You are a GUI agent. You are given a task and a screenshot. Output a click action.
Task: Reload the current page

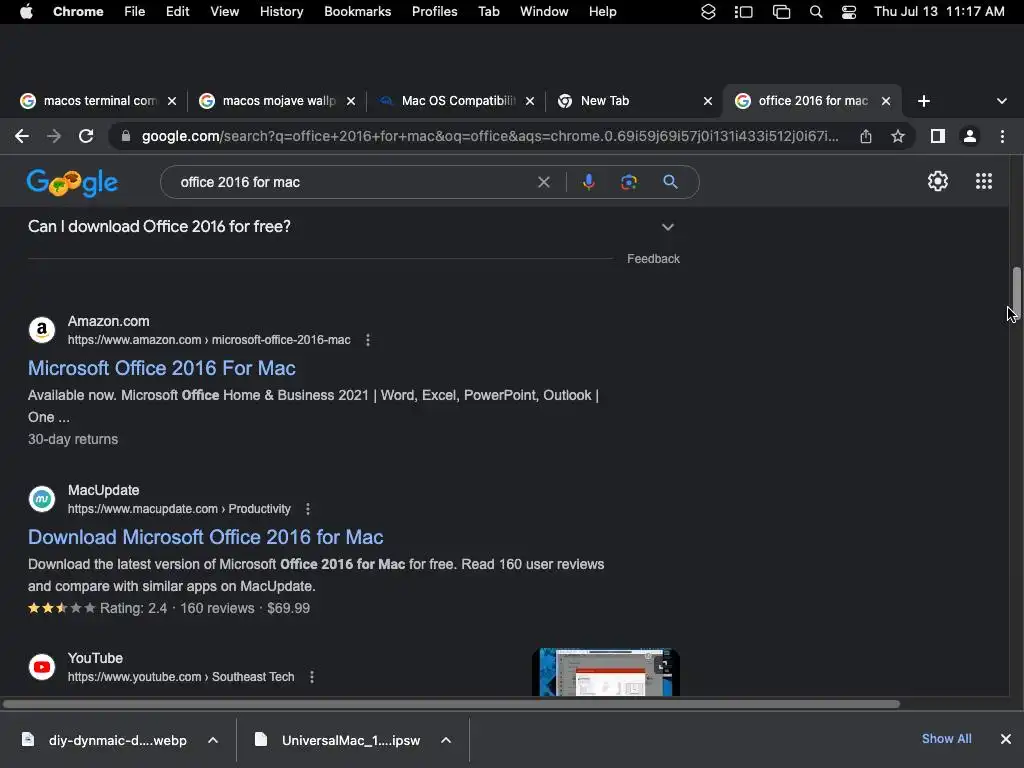pyautogui.click(x=86, y=136)
